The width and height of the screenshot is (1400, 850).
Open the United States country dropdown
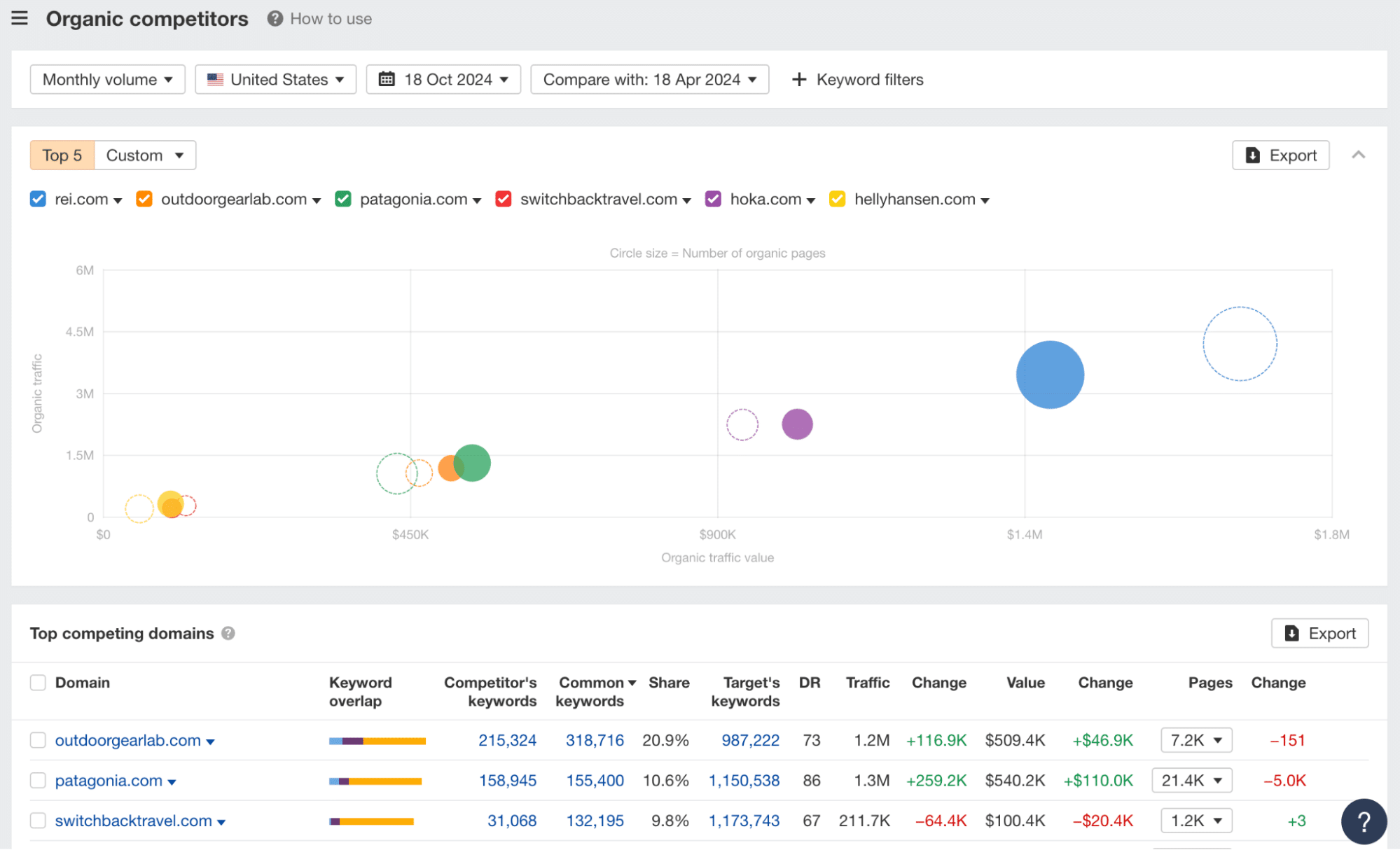pos(276,80)
